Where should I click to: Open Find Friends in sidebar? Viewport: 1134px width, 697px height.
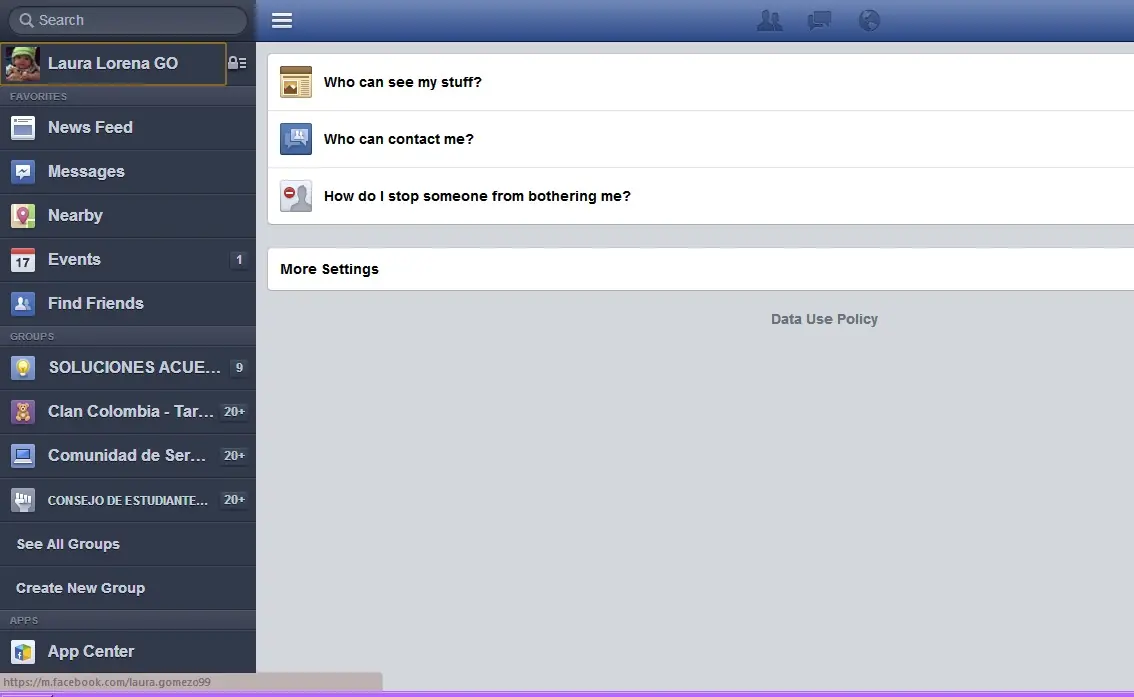pos(128,304)
